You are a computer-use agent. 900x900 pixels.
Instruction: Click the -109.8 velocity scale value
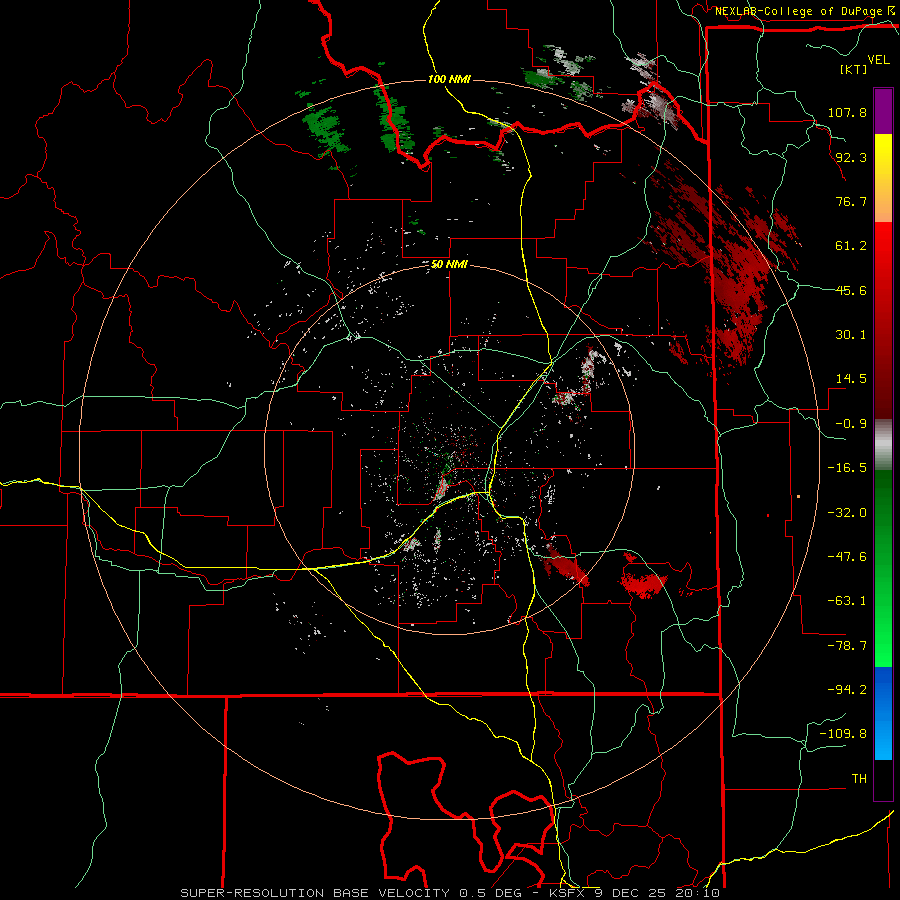coord(843,734)
